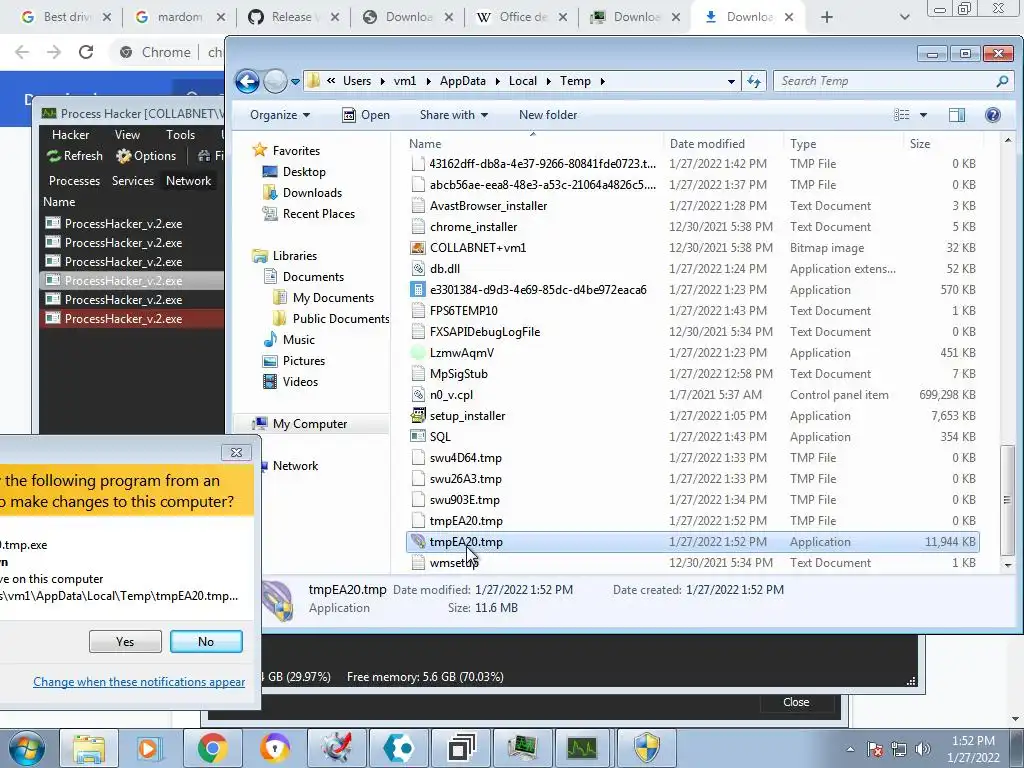Refresh the Temp folder address bar
The width and height of the screenshot is (1024, 768).
(754, 81)
